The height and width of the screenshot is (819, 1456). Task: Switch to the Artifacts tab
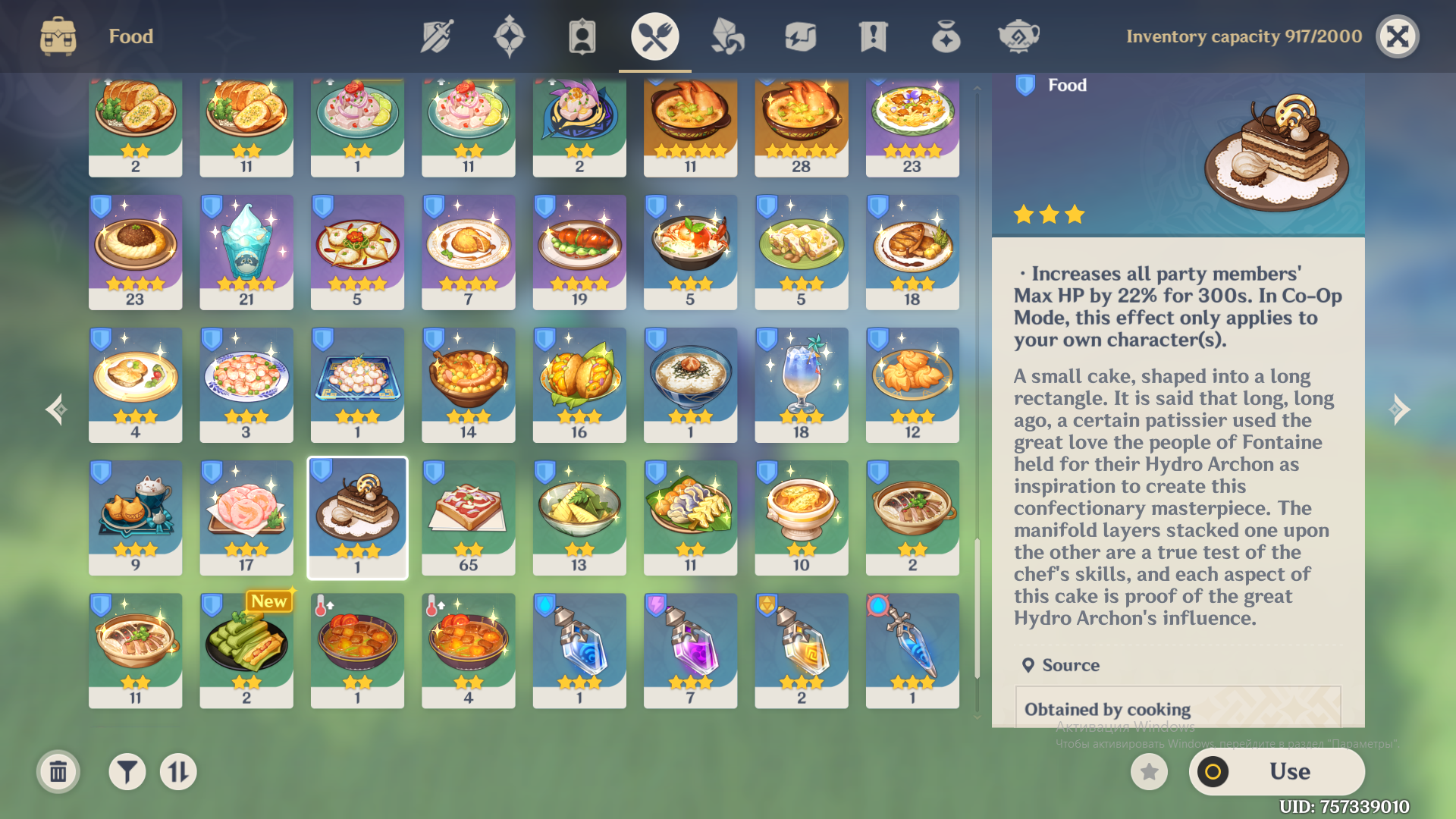click(x=509, y=36)
